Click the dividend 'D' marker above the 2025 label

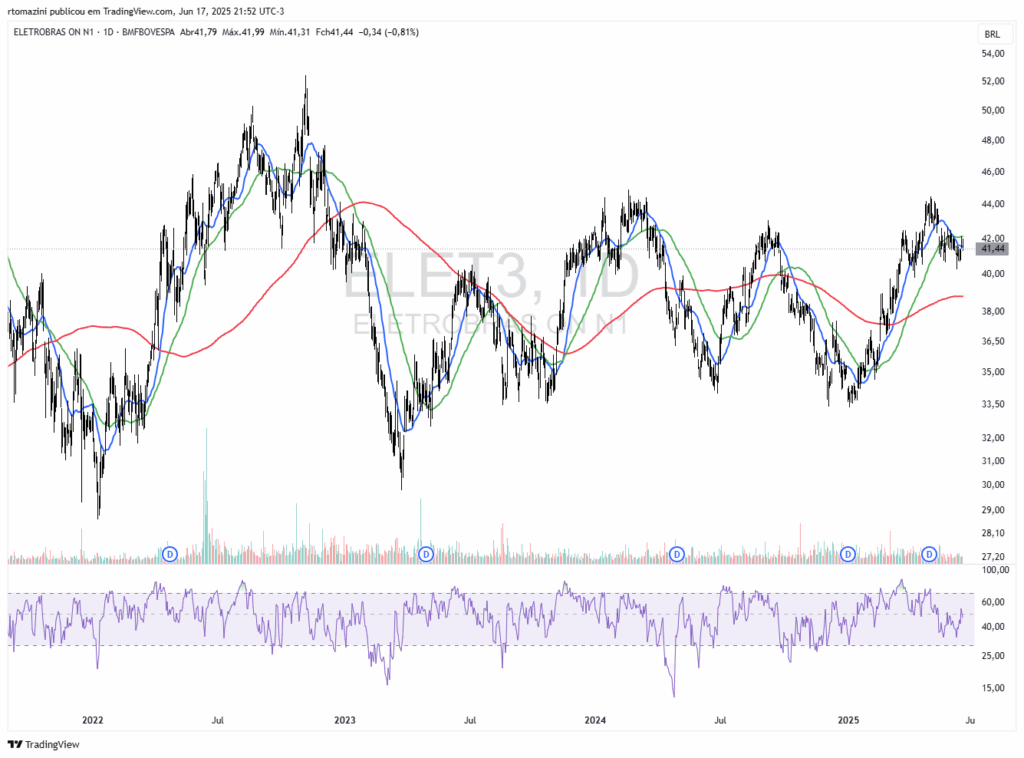click(848, 553)
